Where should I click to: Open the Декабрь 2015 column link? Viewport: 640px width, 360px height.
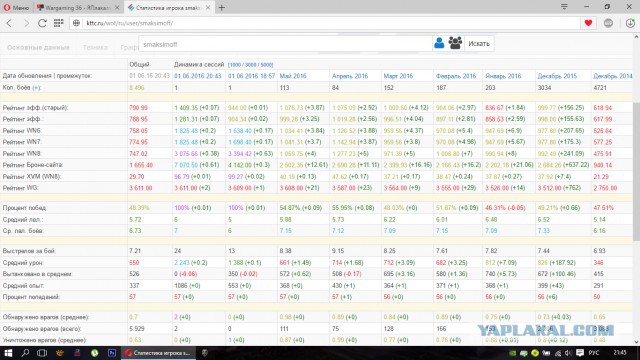(557, 76)
